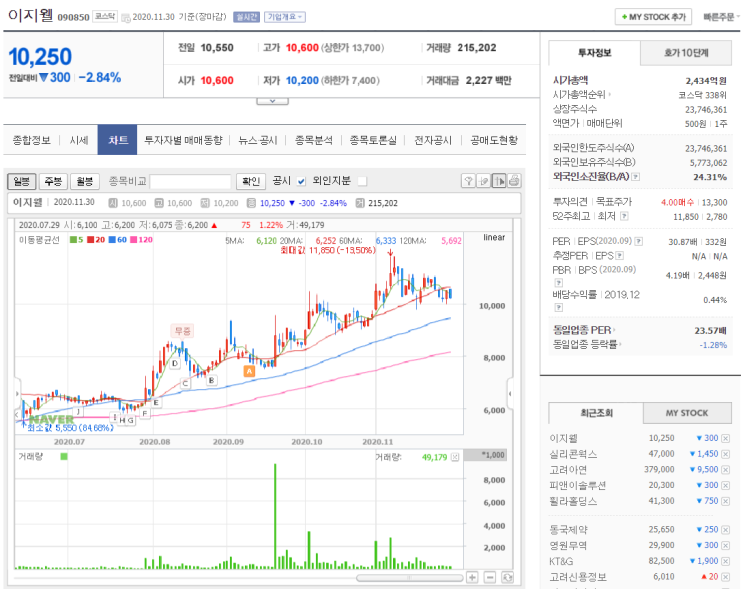Click the chart help lightbulb icon
This screenshot has height=589, width=743.
[x=468, y=181]
